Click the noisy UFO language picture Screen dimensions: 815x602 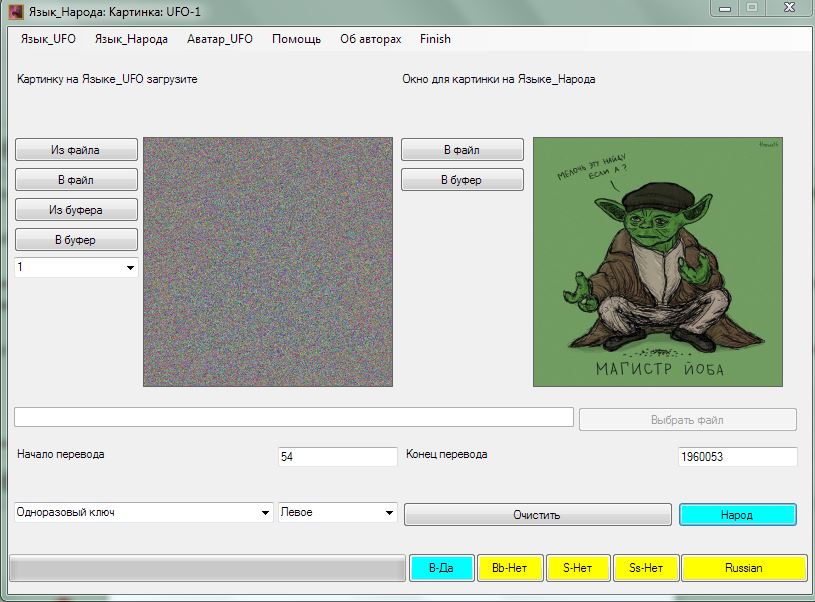(268, 262)
